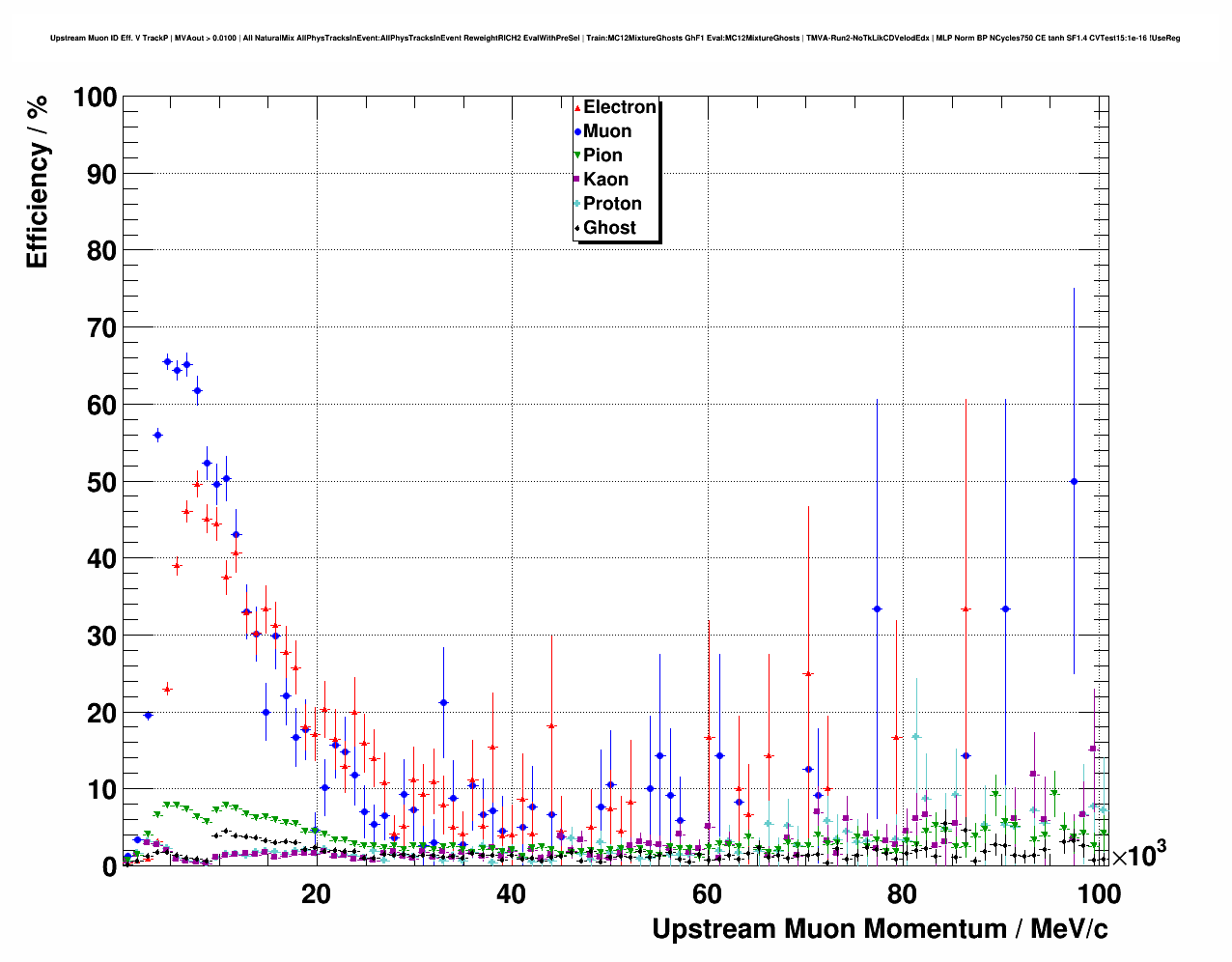The image size is (1232, 962).
Task: Select the green Pion triangle legend marker
Action: tap(577, 156)
